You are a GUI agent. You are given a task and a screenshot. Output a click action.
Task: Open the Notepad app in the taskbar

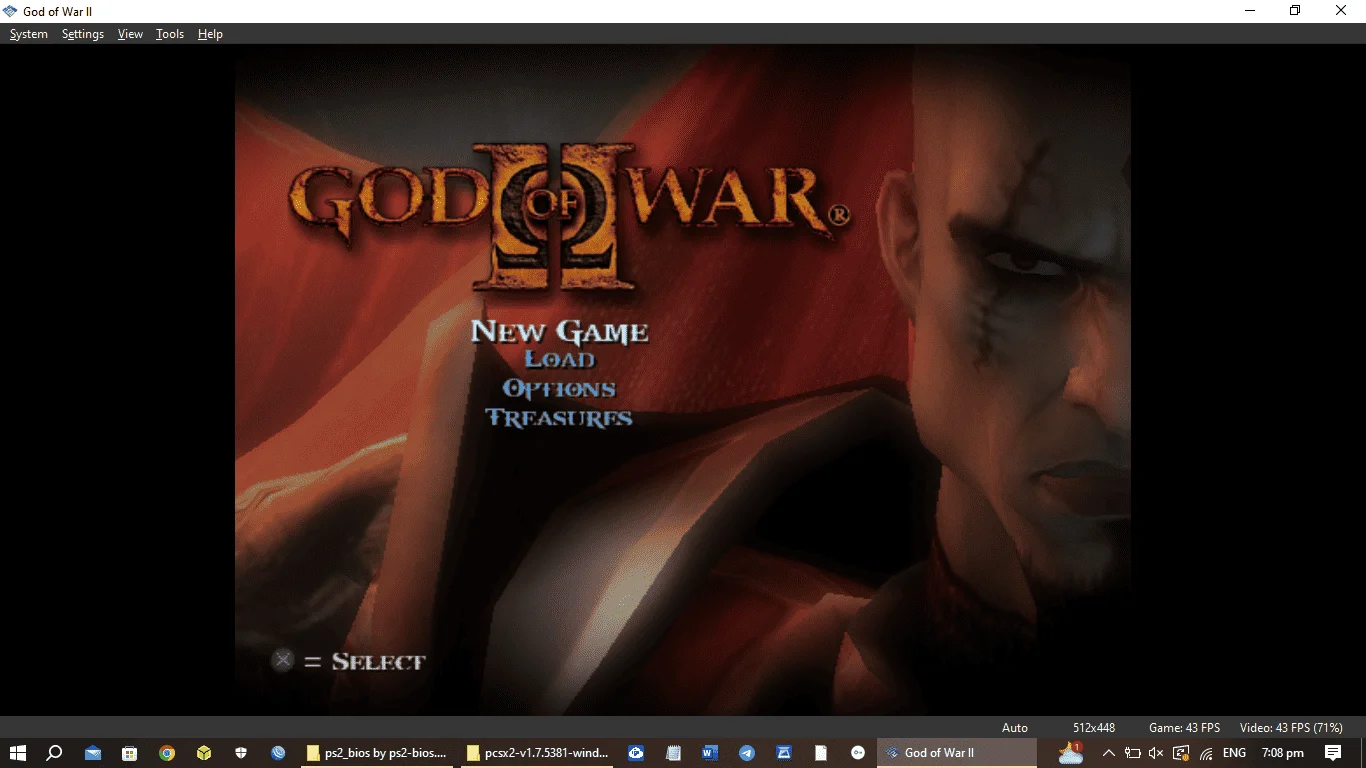pos(673,753)
